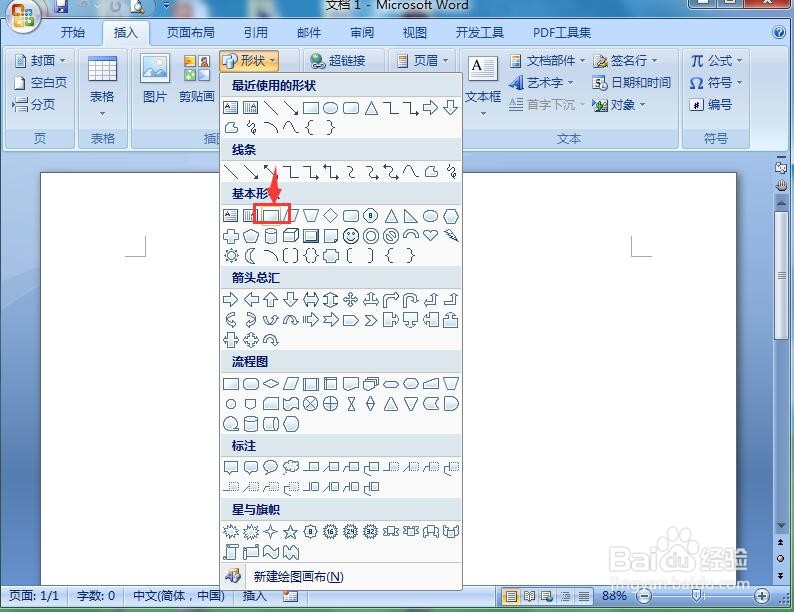The image size is (794, 612).
Task: Select the lightning bolt shape
Action: coord(451,235)
